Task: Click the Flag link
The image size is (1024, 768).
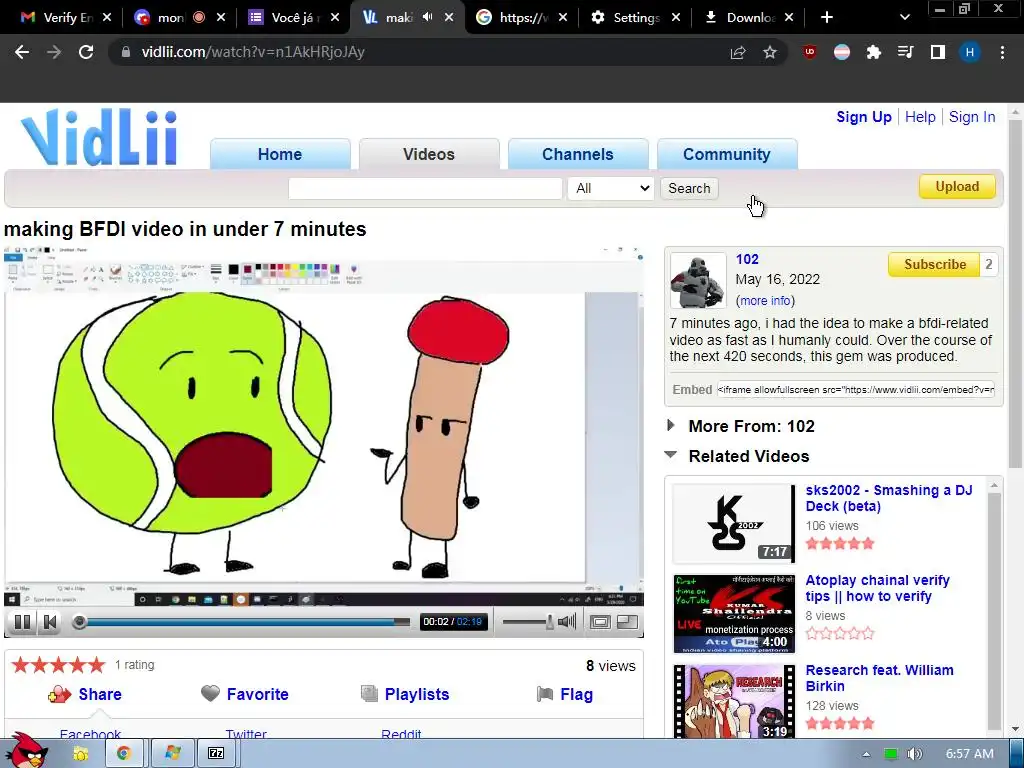Action: (x=576, y=694)
